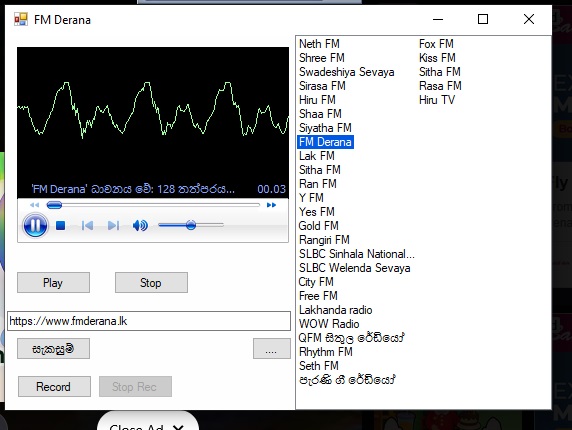Select Hiru FM from station list
572x430 pixels.
(x=317, y=100)
